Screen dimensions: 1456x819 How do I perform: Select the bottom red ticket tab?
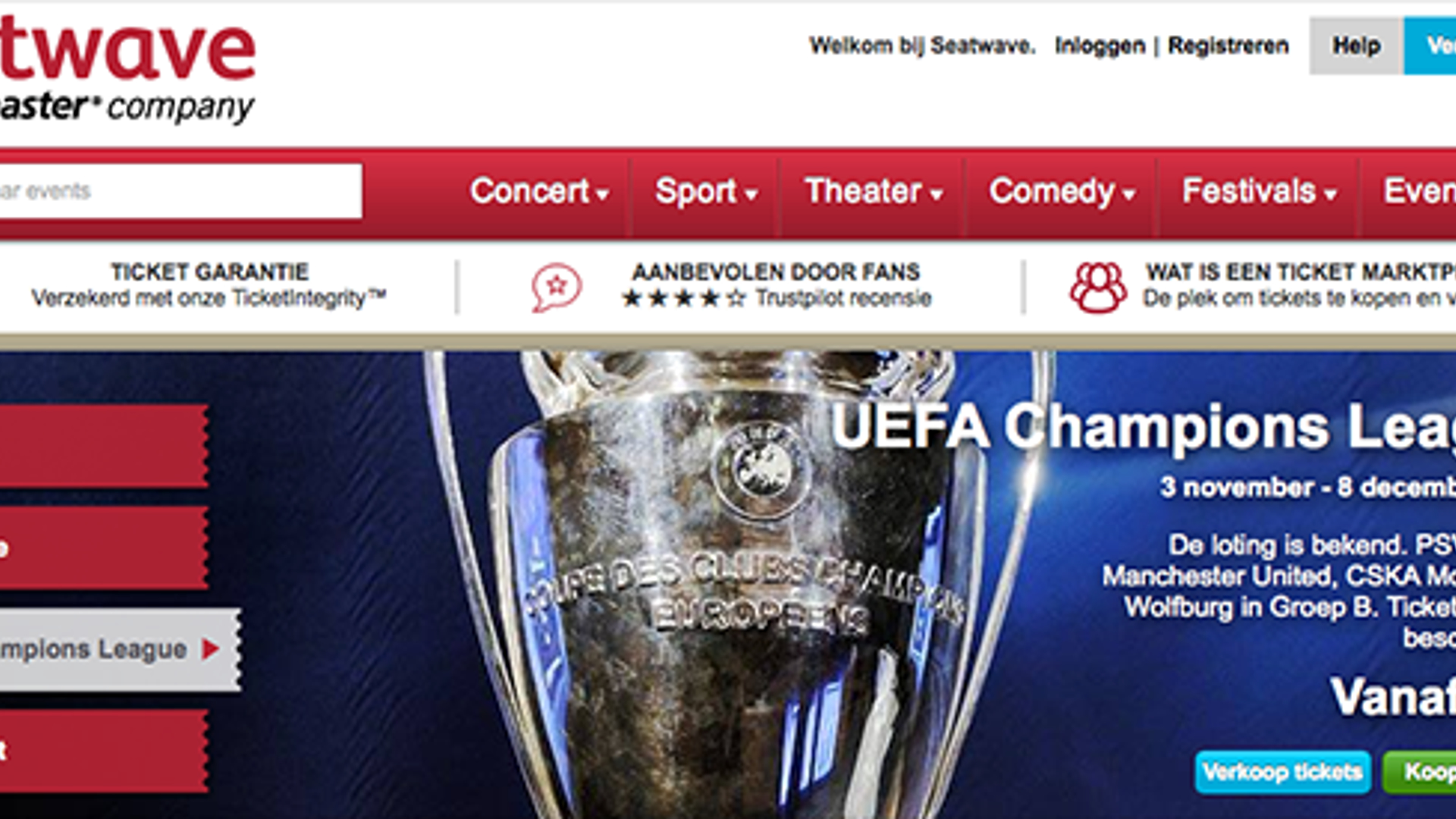[x=104, y=751]
